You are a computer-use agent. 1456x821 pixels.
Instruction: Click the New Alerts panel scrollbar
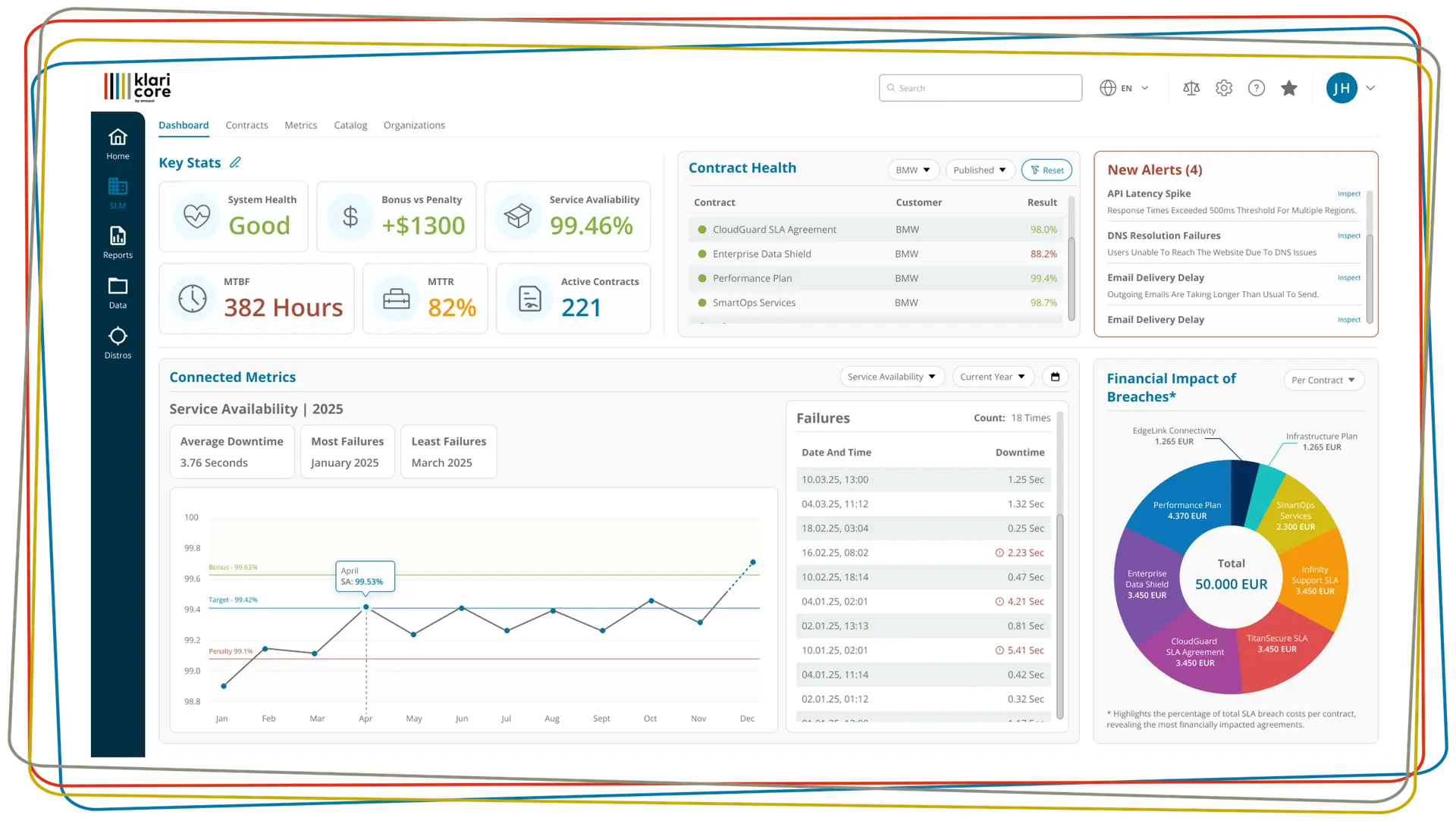coord(1370,278)
